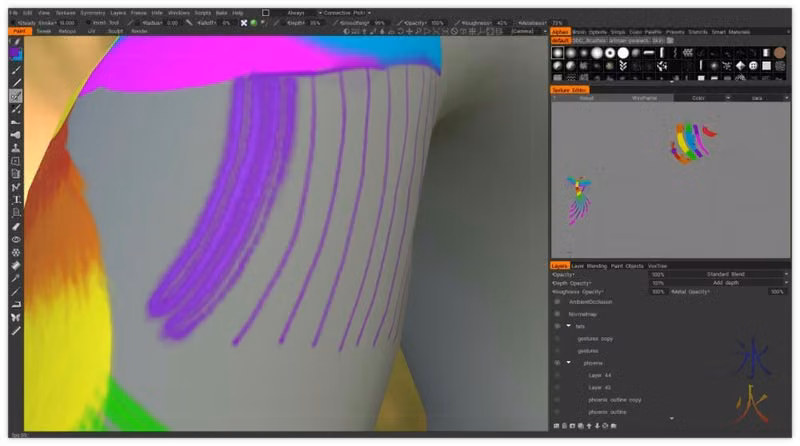Screen dimensions: 800x446
Task: Switch to the Sculpt room tab
Action: click(x=115, y=31)
